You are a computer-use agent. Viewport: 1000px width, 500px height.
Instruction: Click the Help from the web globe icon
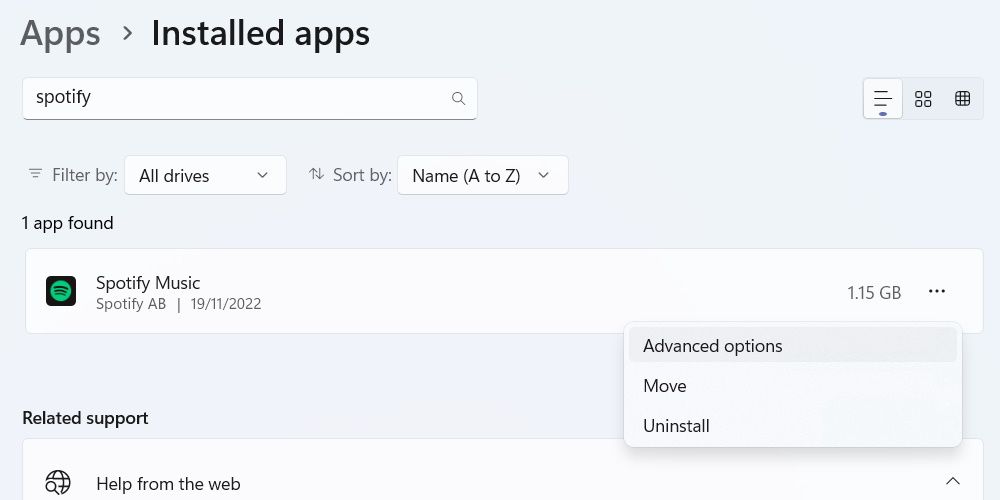59,483
